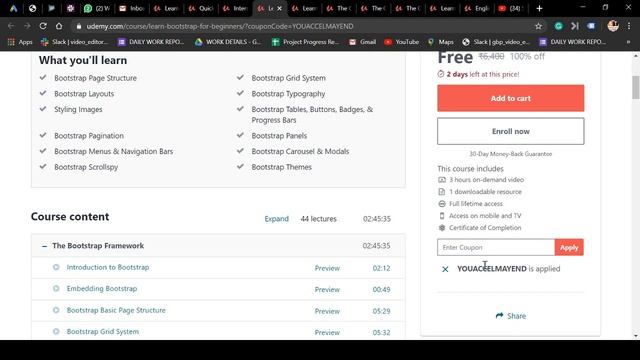The height and width of the screenshot is (360, 640).
Task: Click the Full lifetime access text
Action: [x=476, y=204]
